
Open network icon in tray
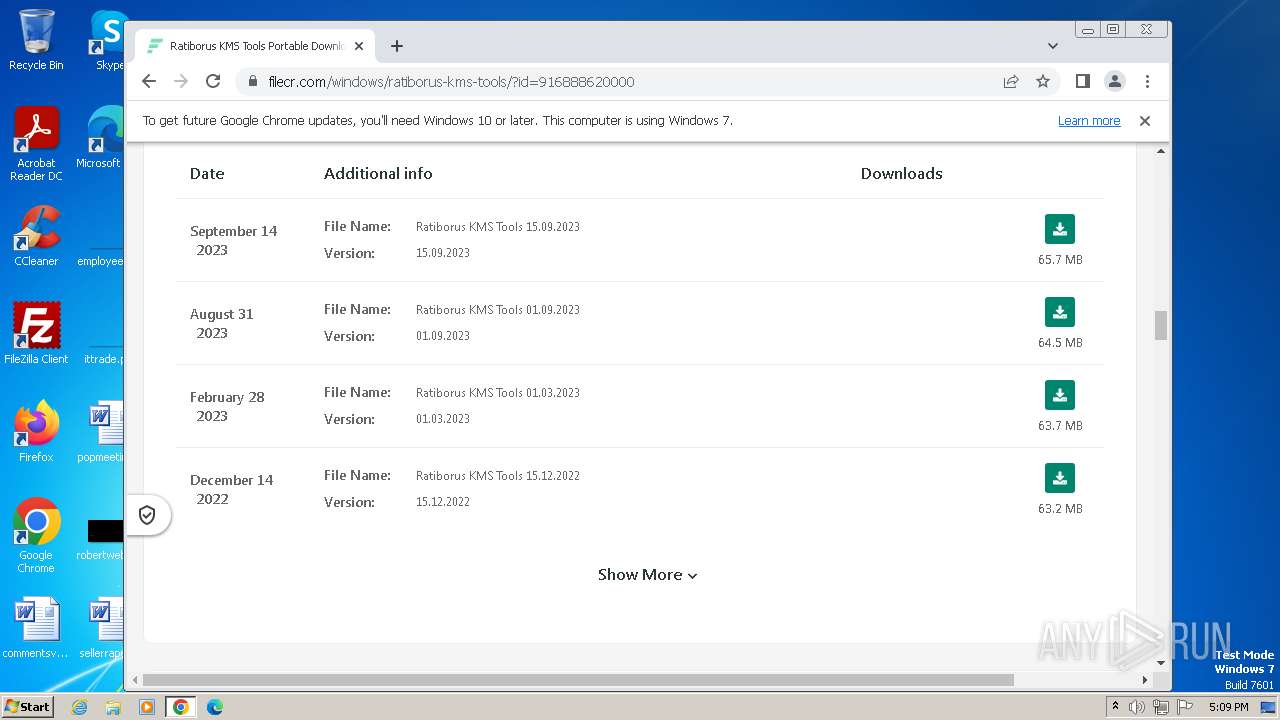(x=1161, y=707)
